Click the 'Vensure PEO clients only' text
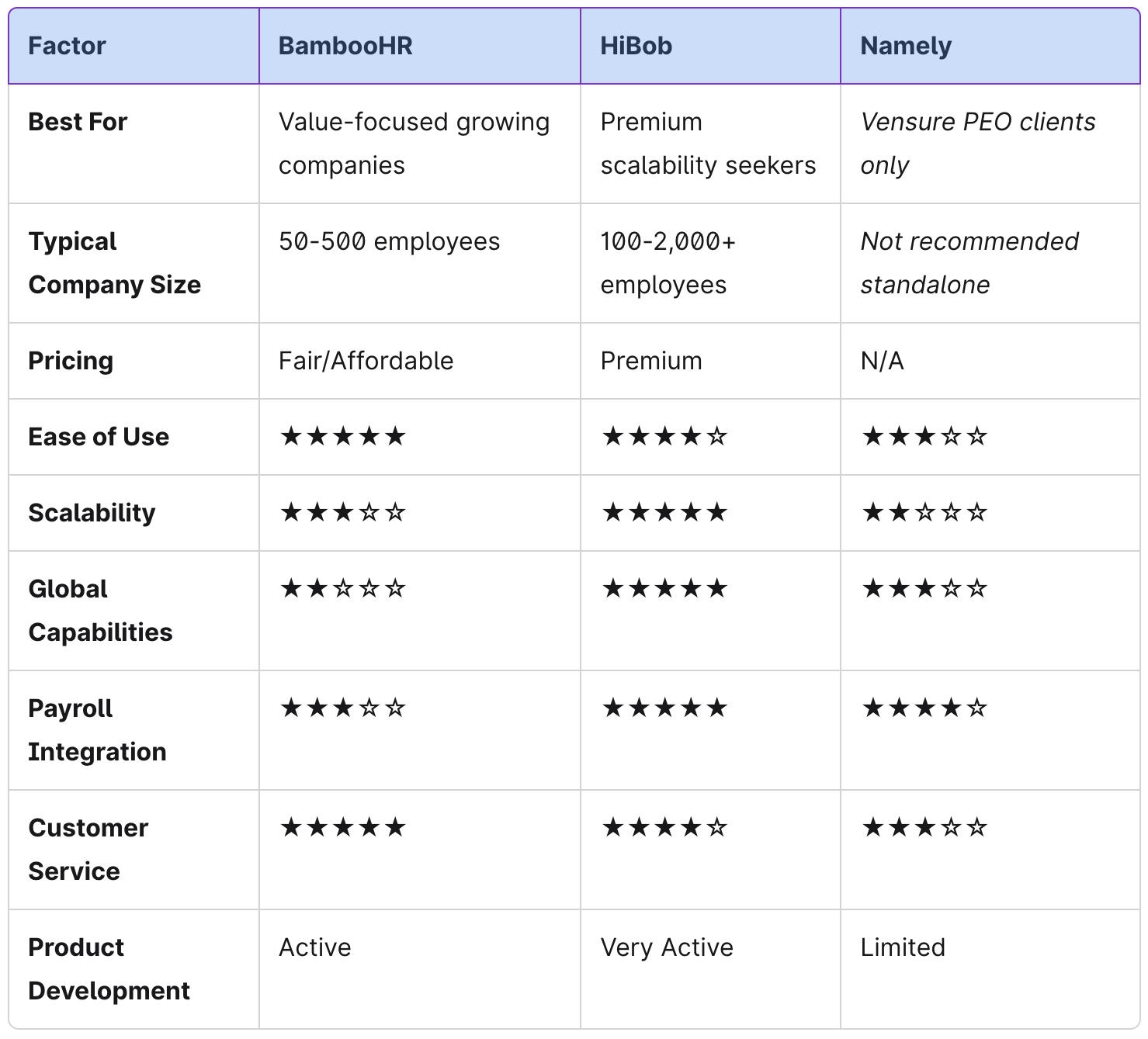This screenshot has width=1148, height=1039. tap(978, 144)
